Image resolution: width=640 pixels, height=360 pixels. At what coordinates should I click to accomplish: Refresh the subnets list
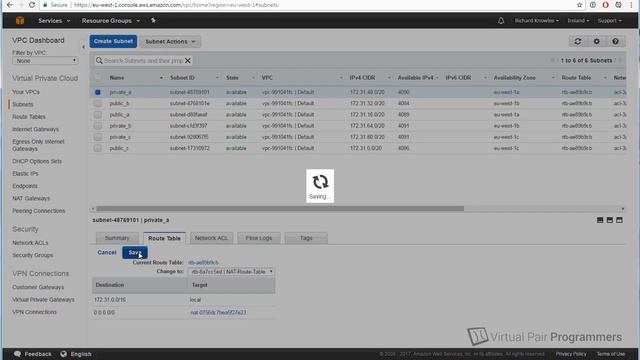coord(578,41)
